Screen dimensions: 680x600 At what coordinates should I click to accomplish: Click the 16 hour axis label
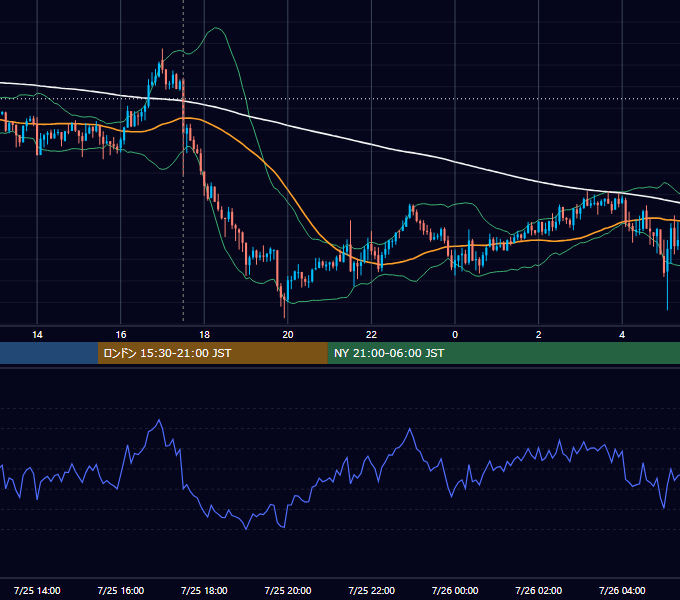[121, 335]
